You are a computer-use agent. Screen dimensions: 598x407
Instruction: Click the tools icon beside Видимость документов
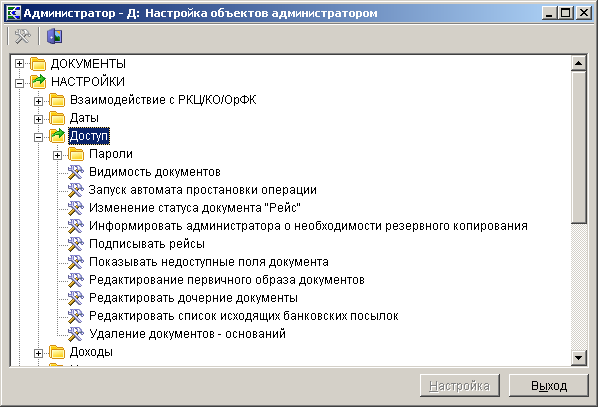click(76, 172)
